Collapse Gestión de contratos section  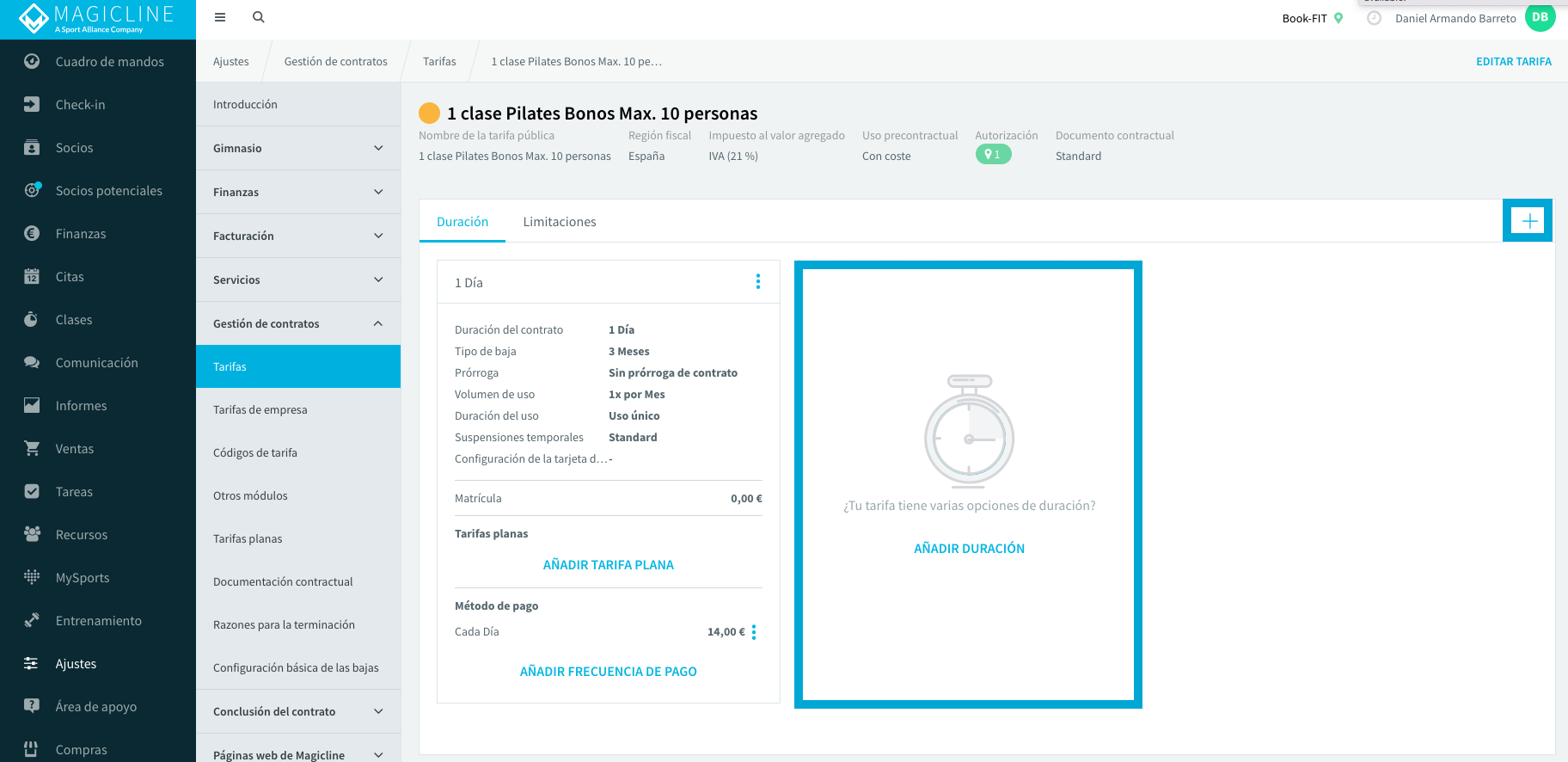point(298,324)
